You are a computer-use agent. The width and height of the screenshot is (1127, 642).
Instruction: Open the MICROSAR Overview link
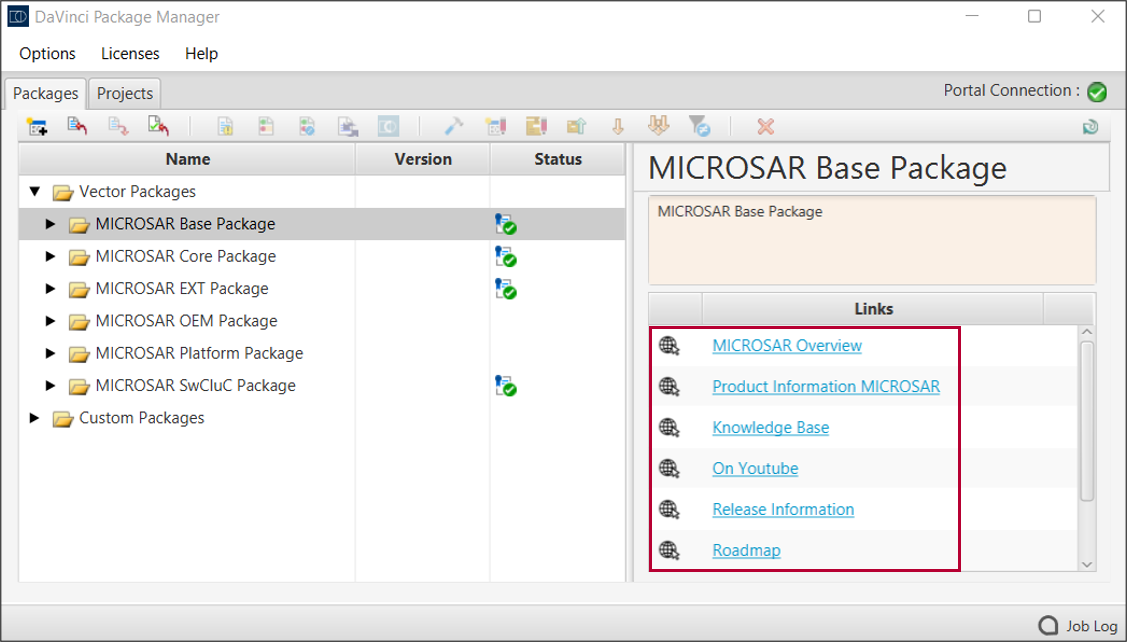coord(787,346)
